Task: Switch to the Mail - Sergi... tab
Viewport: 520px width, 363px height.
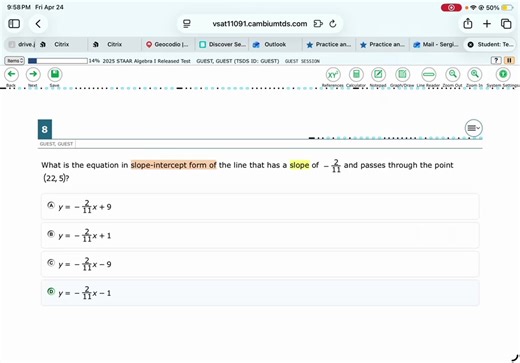Action: (436, 44)
